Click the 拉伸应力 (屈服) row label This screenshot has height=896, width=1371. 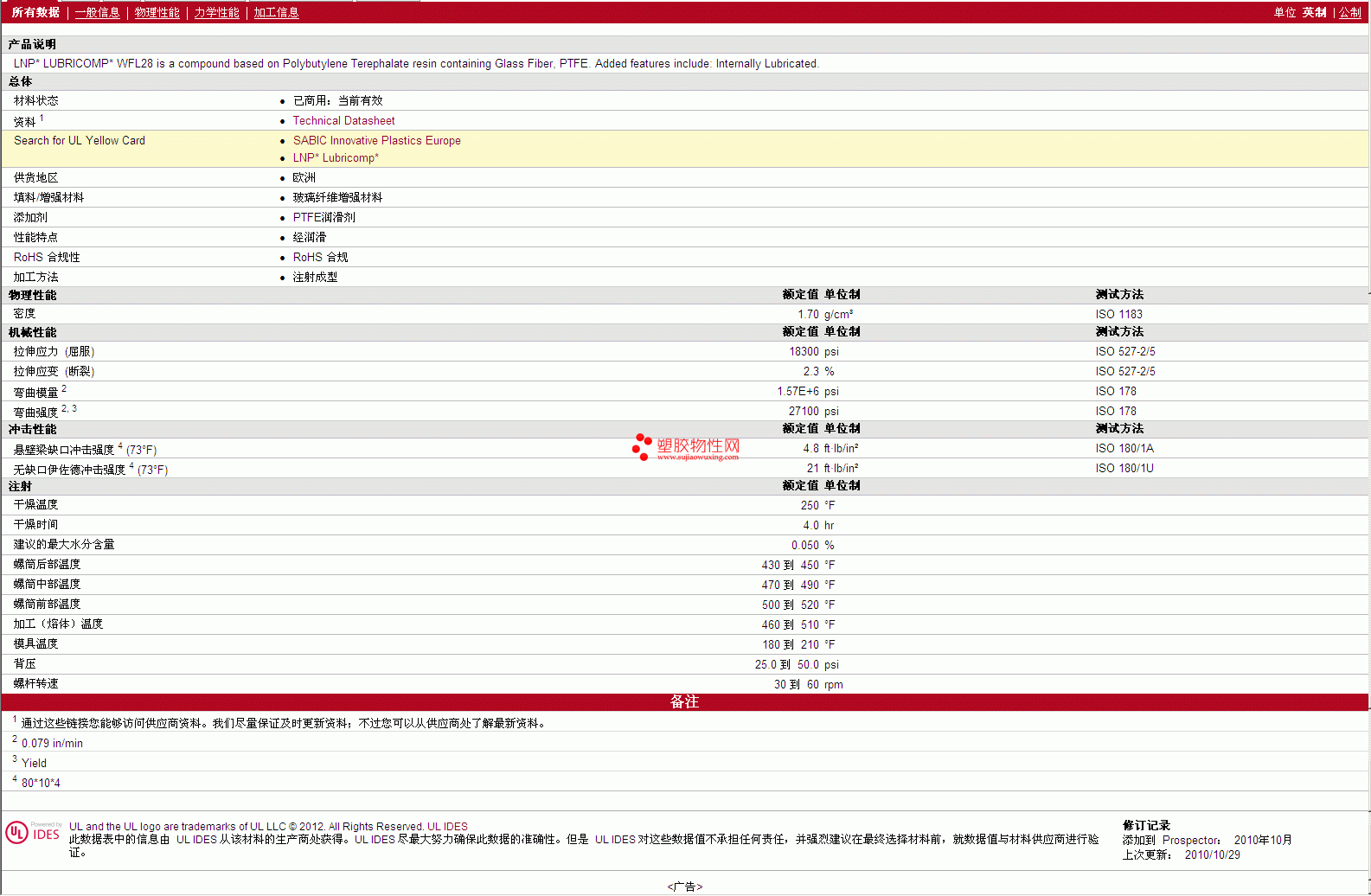54,352
